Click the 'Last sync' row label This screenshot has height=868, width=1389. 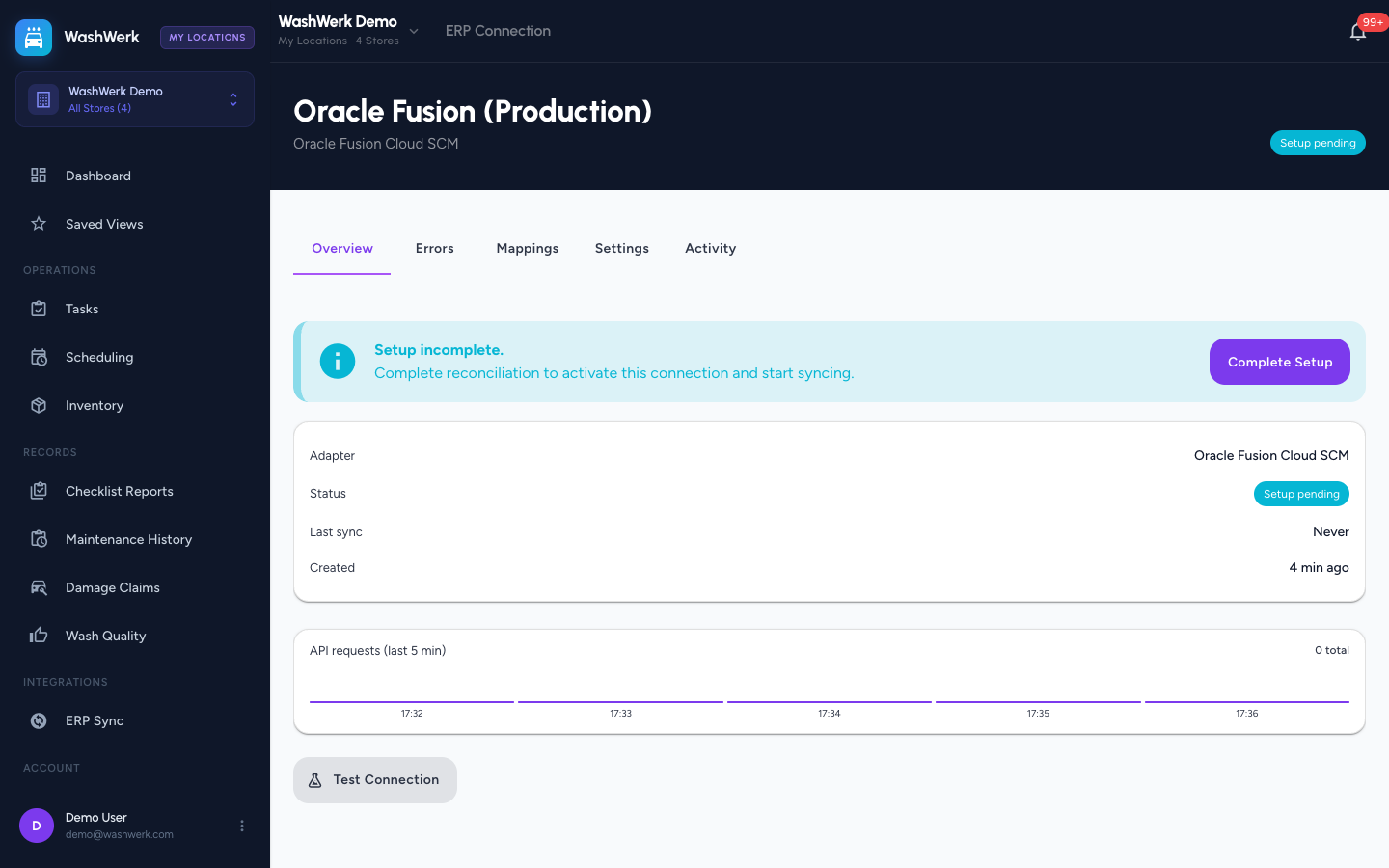coord(336,532)
